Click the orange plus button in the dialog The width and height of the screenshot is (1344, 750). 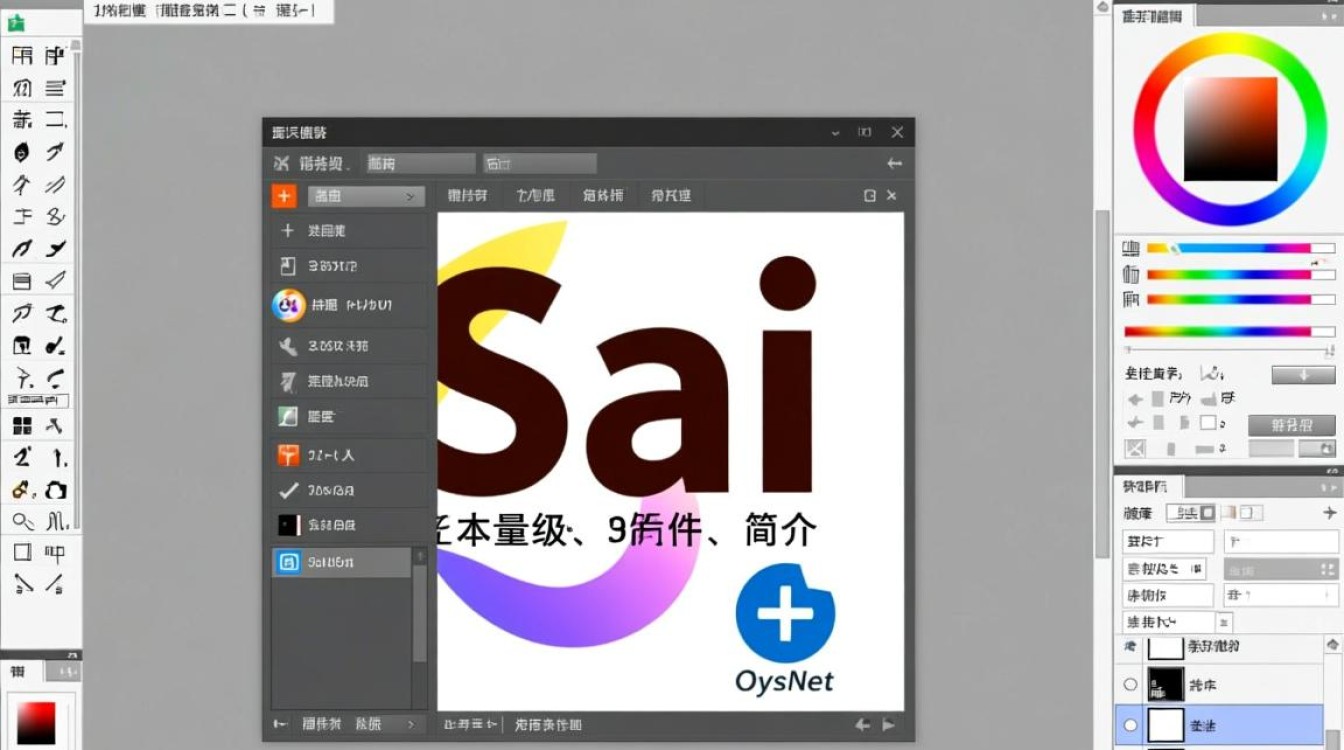[x=284, y=196]
